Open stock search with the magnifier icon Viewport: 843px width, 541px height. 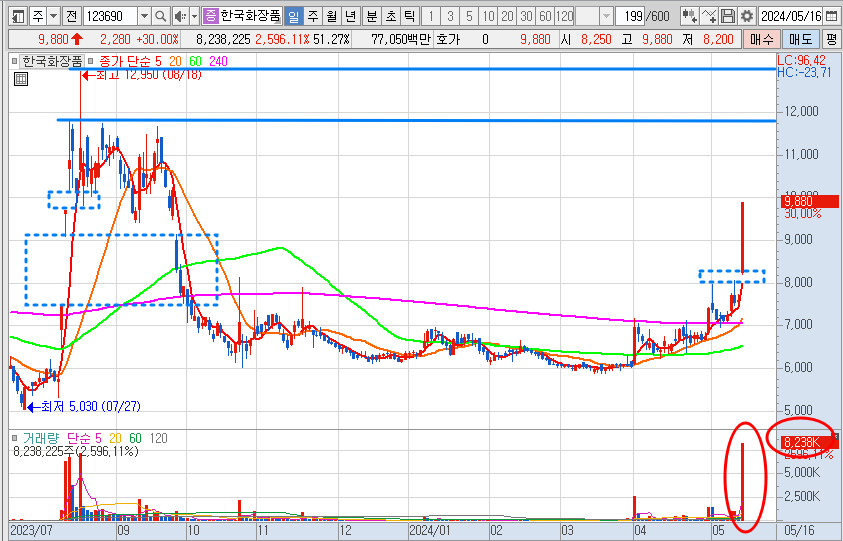click(x=160, y=16)
